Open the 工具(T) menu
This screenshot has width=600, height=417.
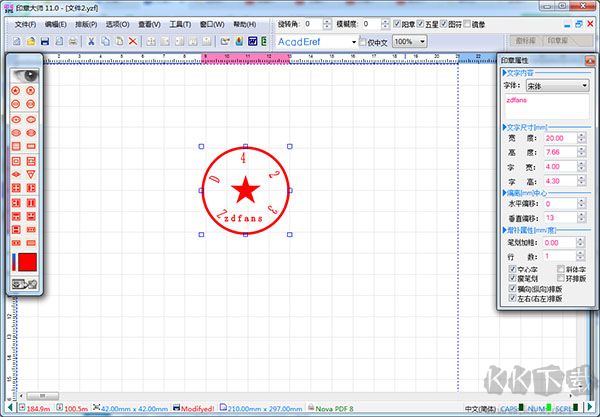181,23
